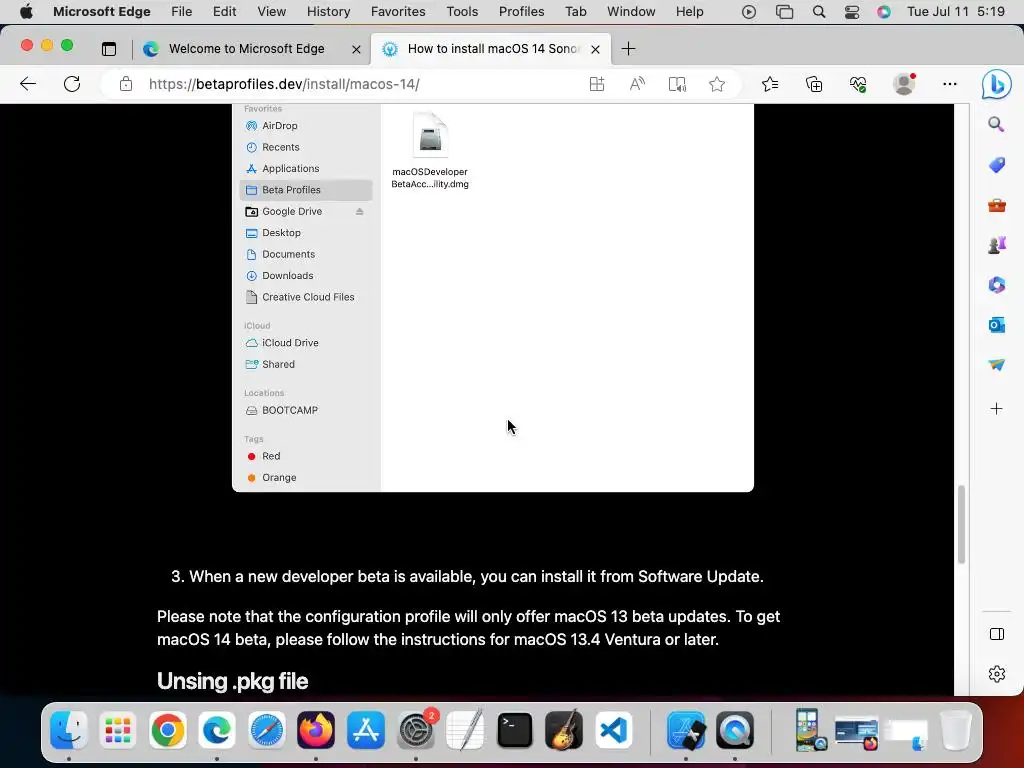Open sidebar Tools briefcase
Viewport: 1024px width, 768px height.
coord(997,206)
